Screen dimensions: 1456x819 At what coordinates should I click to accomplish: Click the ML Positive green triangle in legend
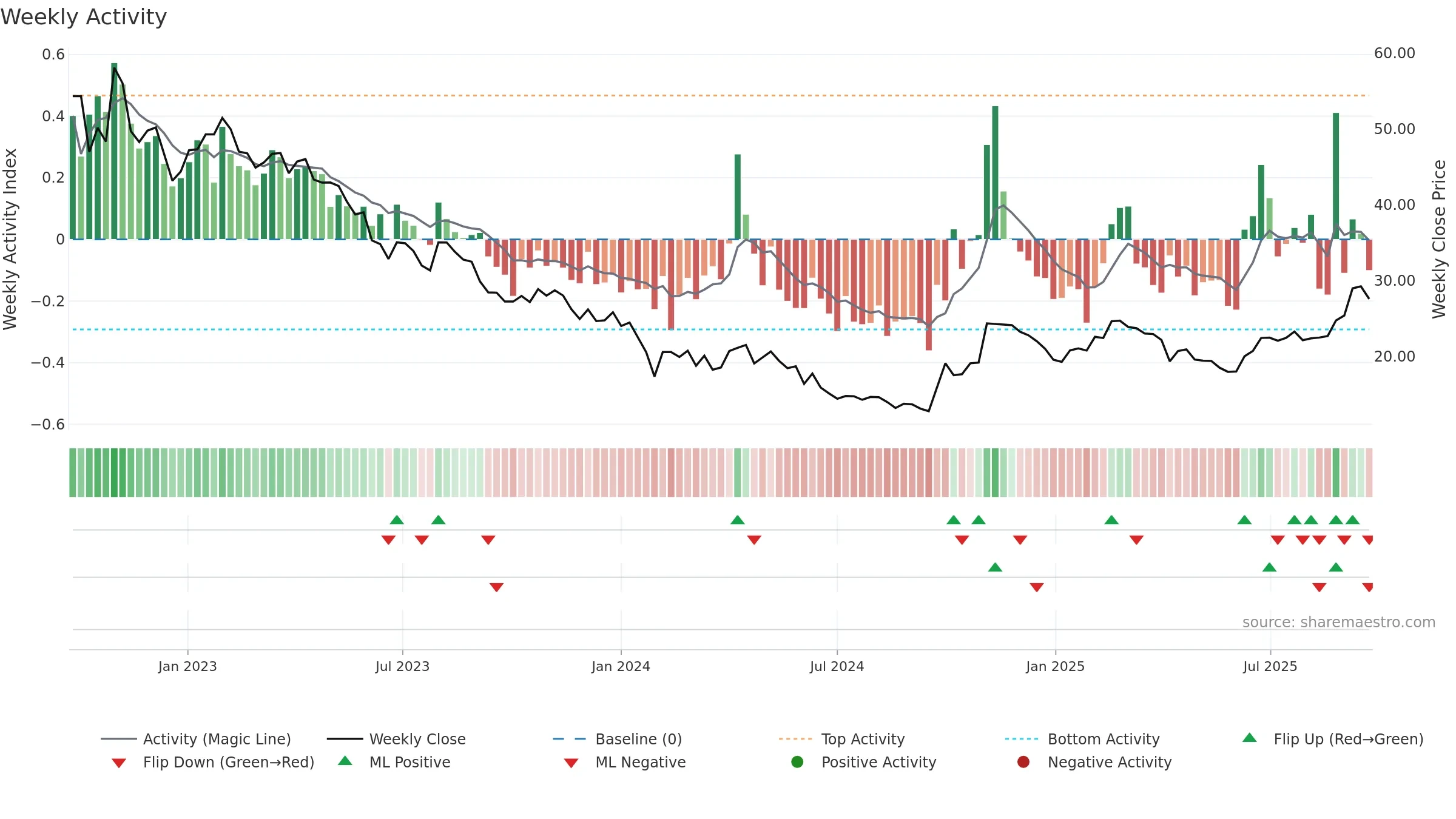pos(345,761)
